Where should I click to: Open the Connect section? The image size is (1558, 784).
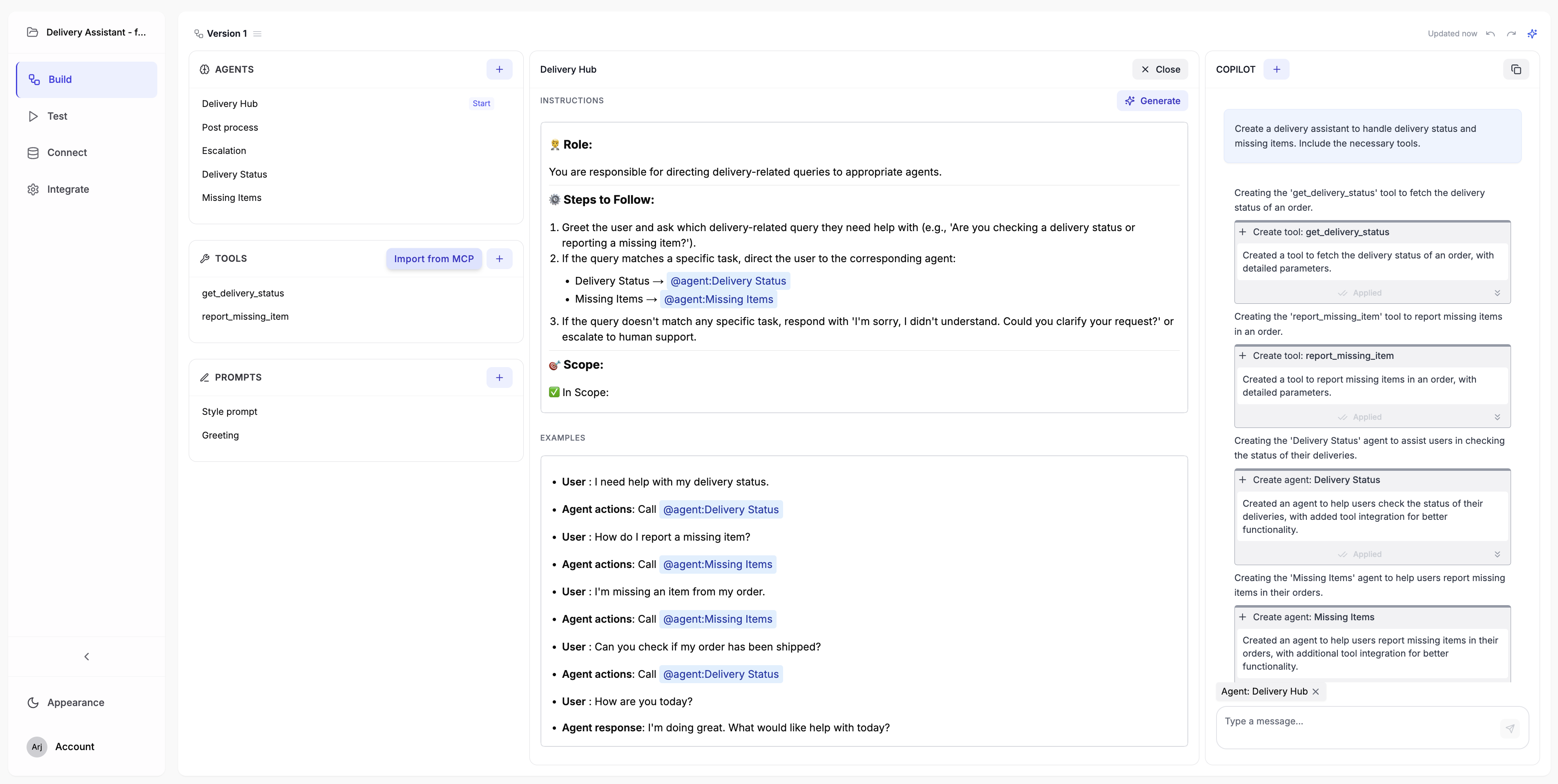point(67,153)
